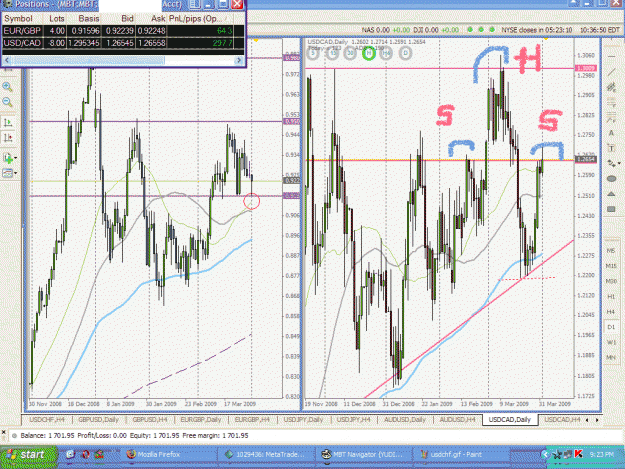Select the Trendline drawing tool
This screenshot has height=469, width=625.
click(x=611, y=72)
